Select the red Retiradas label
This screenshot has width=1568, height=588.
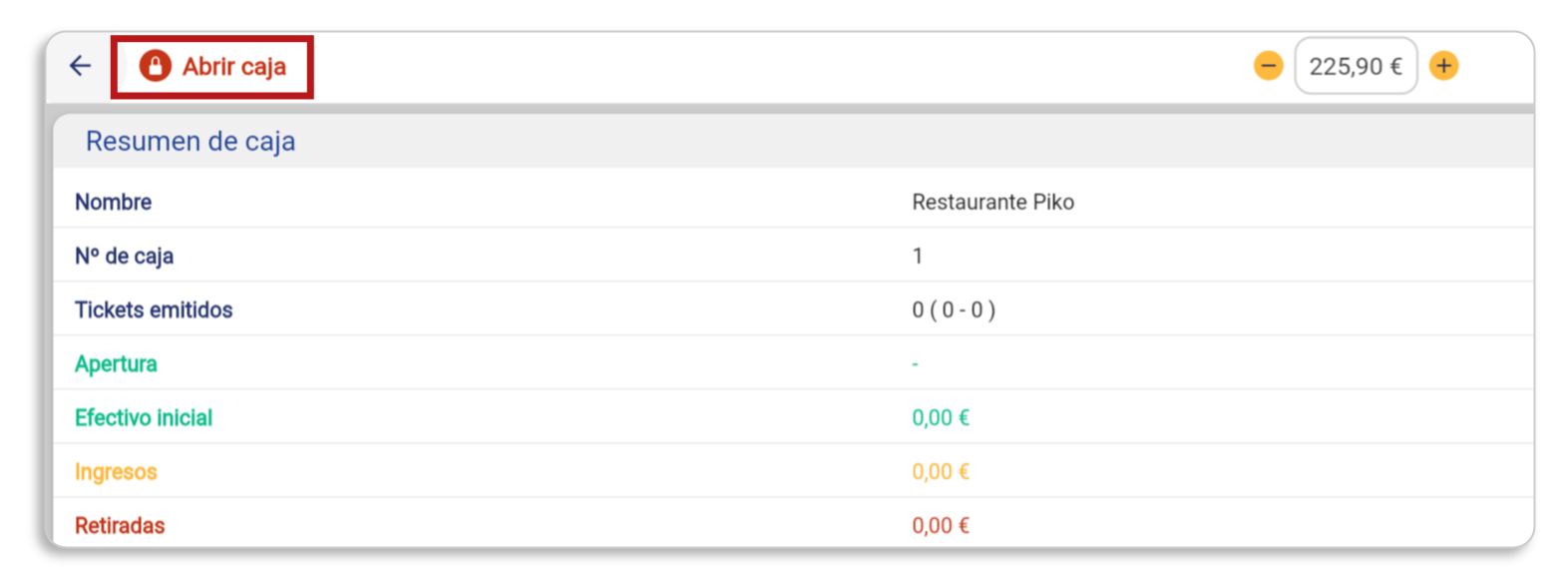pos(120,525)
